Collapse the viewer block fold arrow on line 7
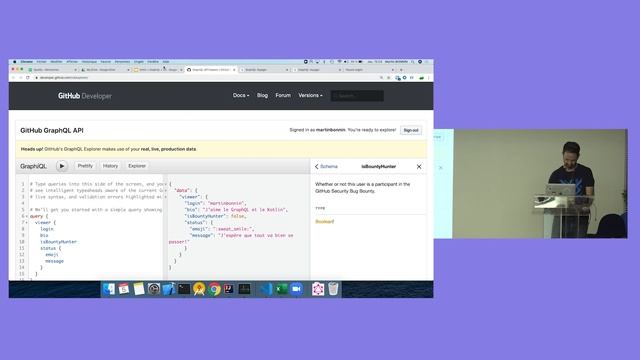The width and height of the screenshot is (640, 360). click(27, 223)
